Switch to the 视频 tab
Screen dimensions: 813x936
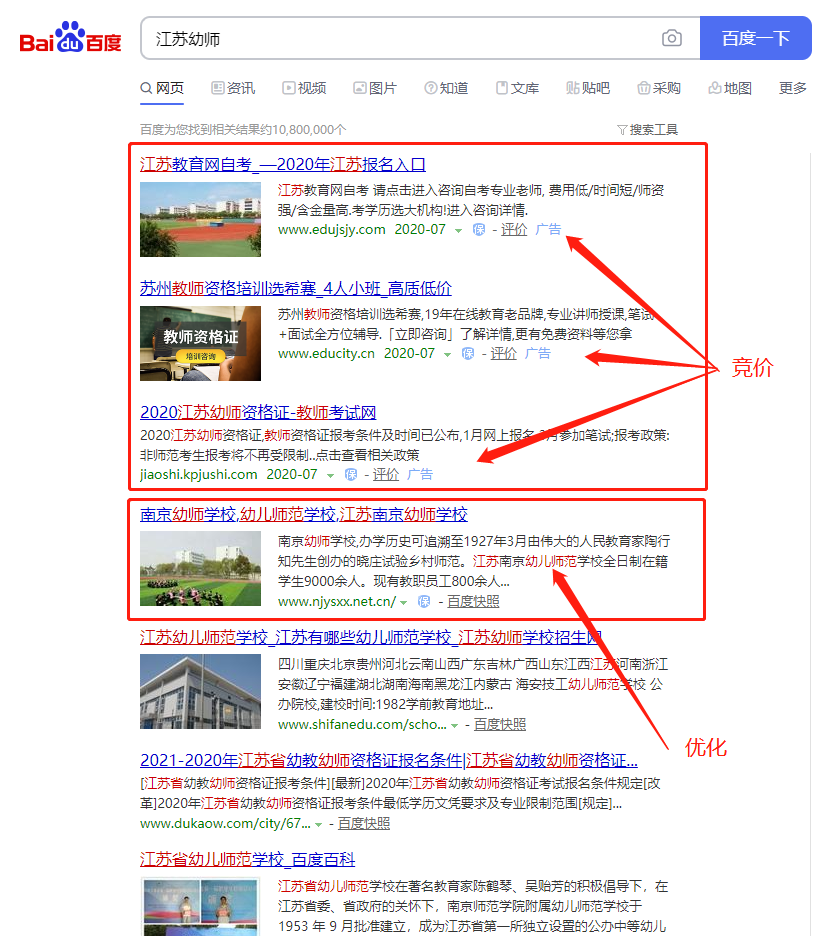coord(304,88)
